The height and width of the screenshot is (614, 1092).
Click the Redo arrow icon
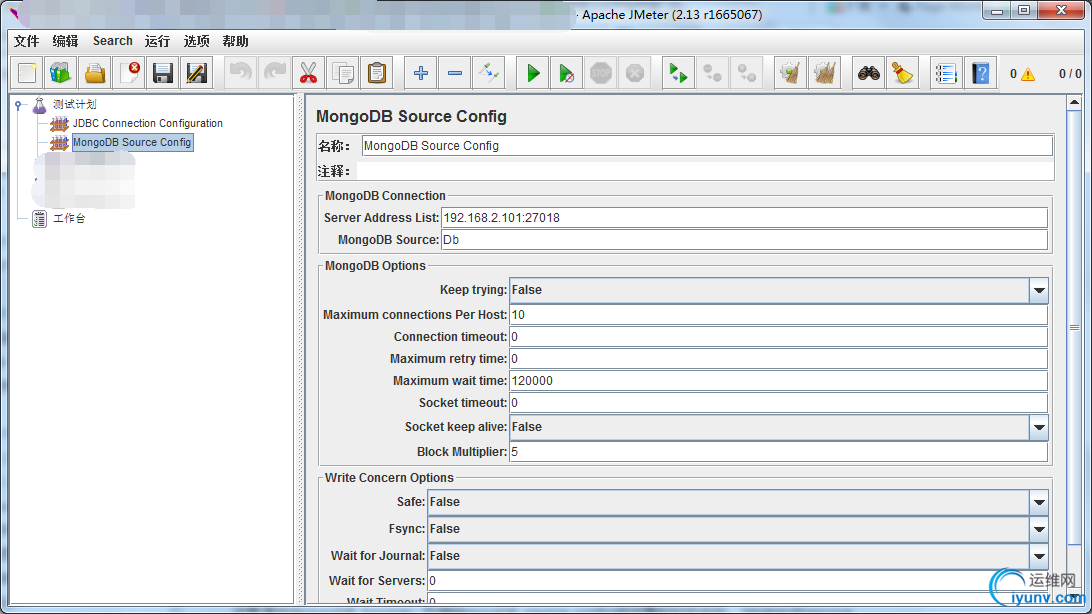coord(274,73)
